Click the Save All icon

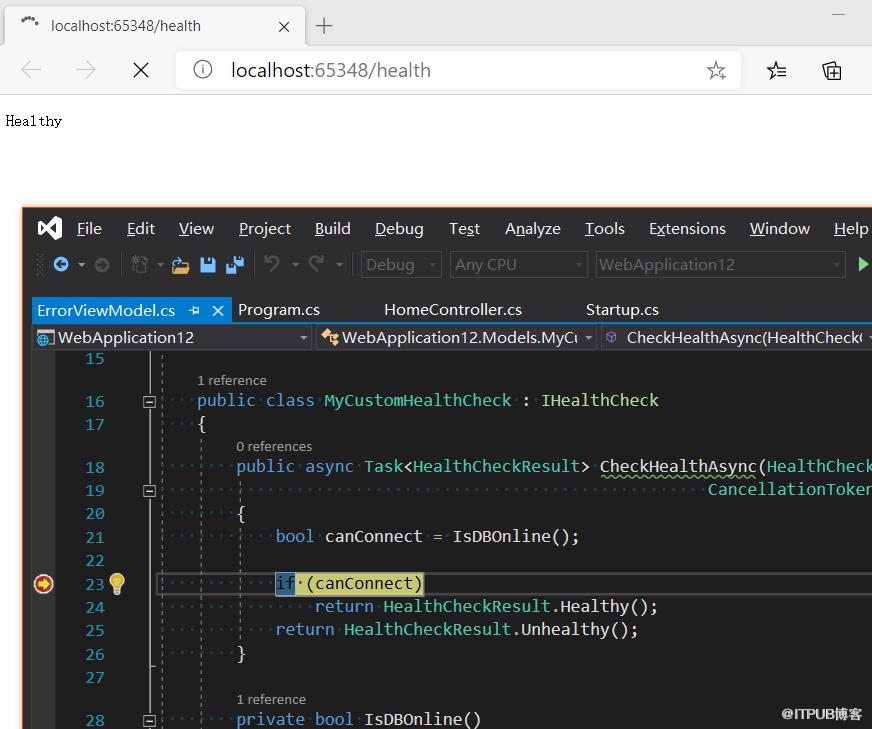coord(235,265)
